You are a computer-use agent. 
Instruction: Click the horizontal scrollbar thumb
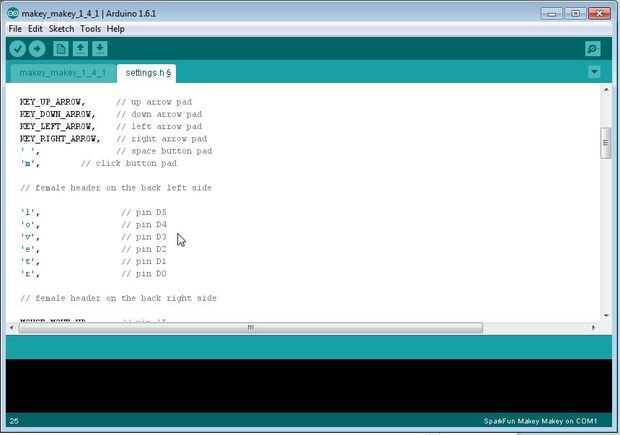[x=251, y=327]
